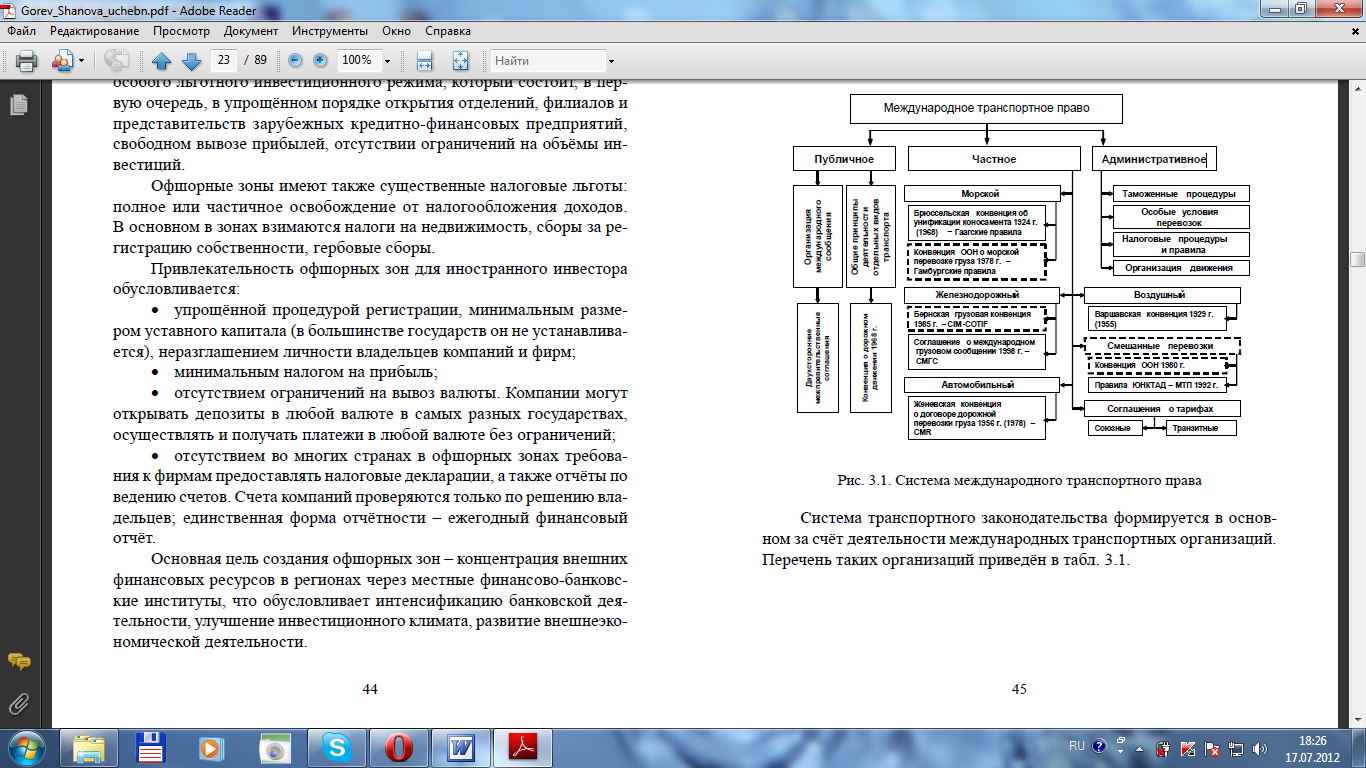Click the RU language indicator

tap(1077, 746)
